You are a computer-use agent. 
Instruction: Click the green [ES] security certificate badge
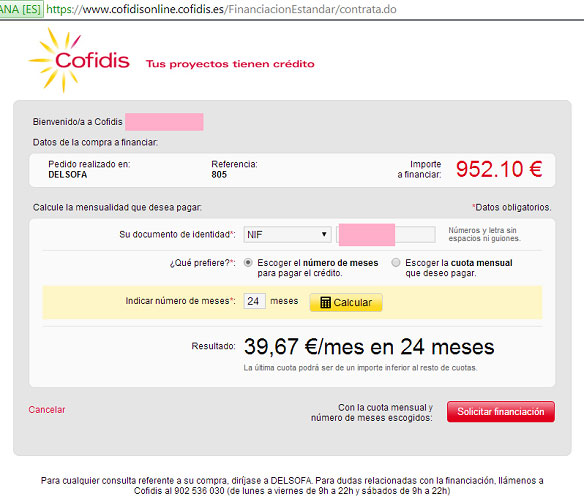pyautogui.click(x=21, y=9)
